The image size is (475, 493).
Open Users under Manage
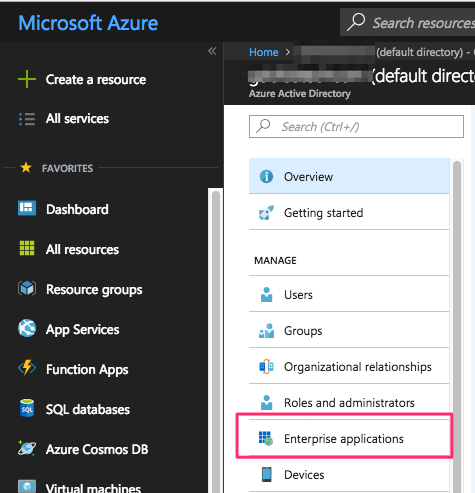pos(349,294)
